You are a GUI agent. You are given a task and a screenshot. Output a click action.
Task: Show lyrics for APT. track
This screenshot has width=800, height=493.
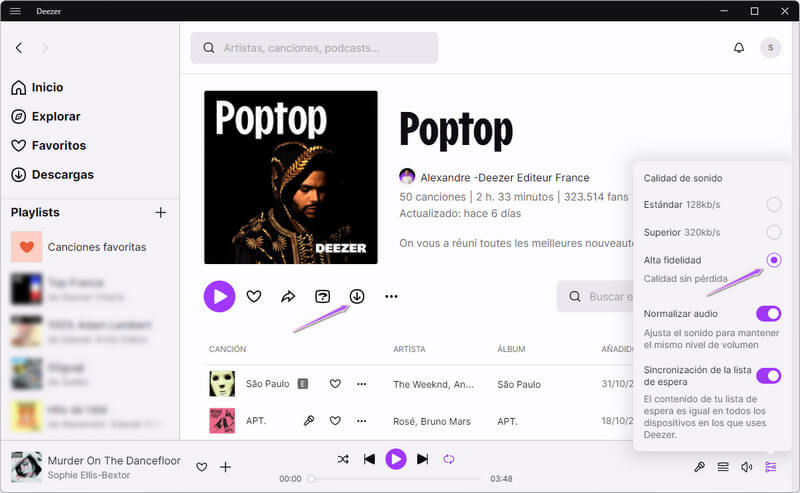click(x=309, y=421)
